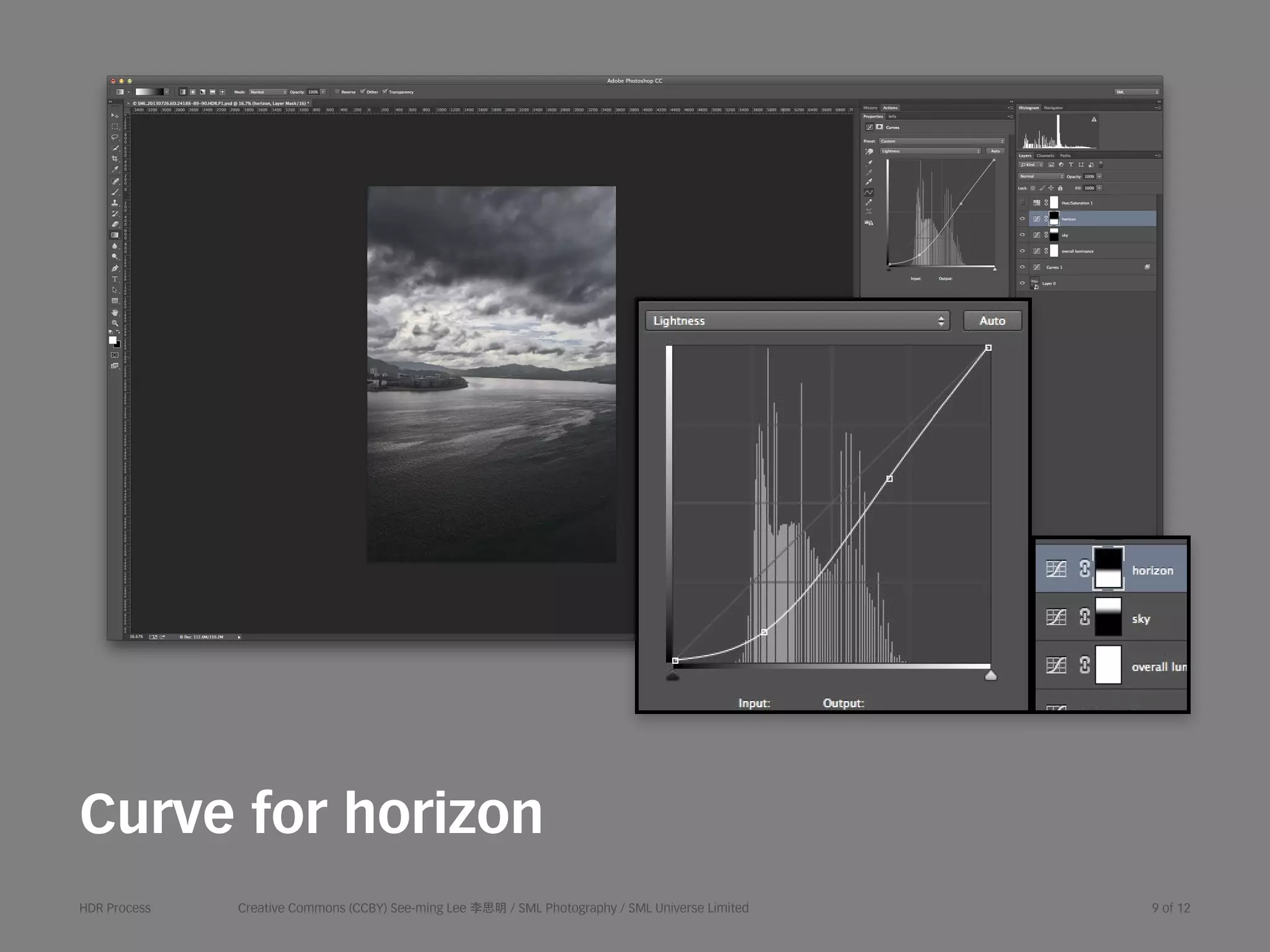Open the gradient Mode dropdown
The height and width of the screenshot is (952, 1270).
(x=268, y=92)
